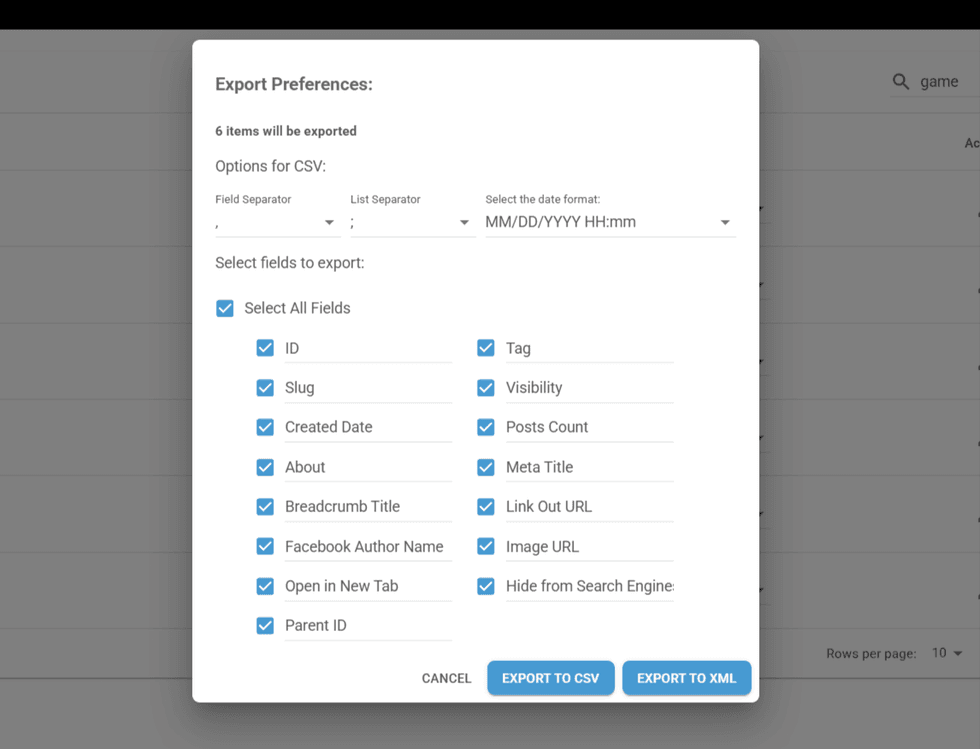Toggle the Meta Title checkbox
The width and height of the screenshot is (980, 749).
tap(486, 467)
